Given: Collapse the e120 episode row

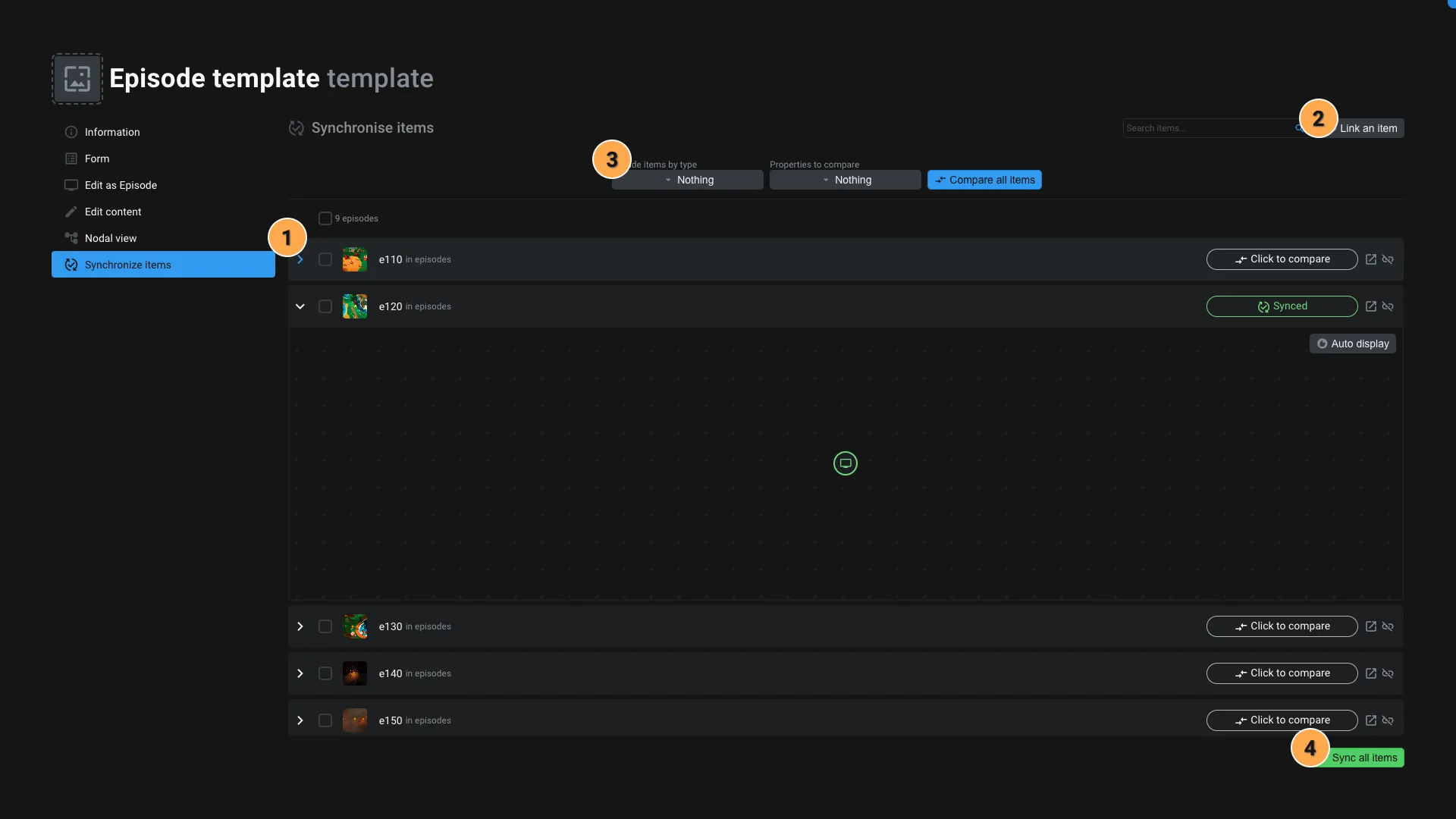Looking at the screenshot, I should coord(300,306).
